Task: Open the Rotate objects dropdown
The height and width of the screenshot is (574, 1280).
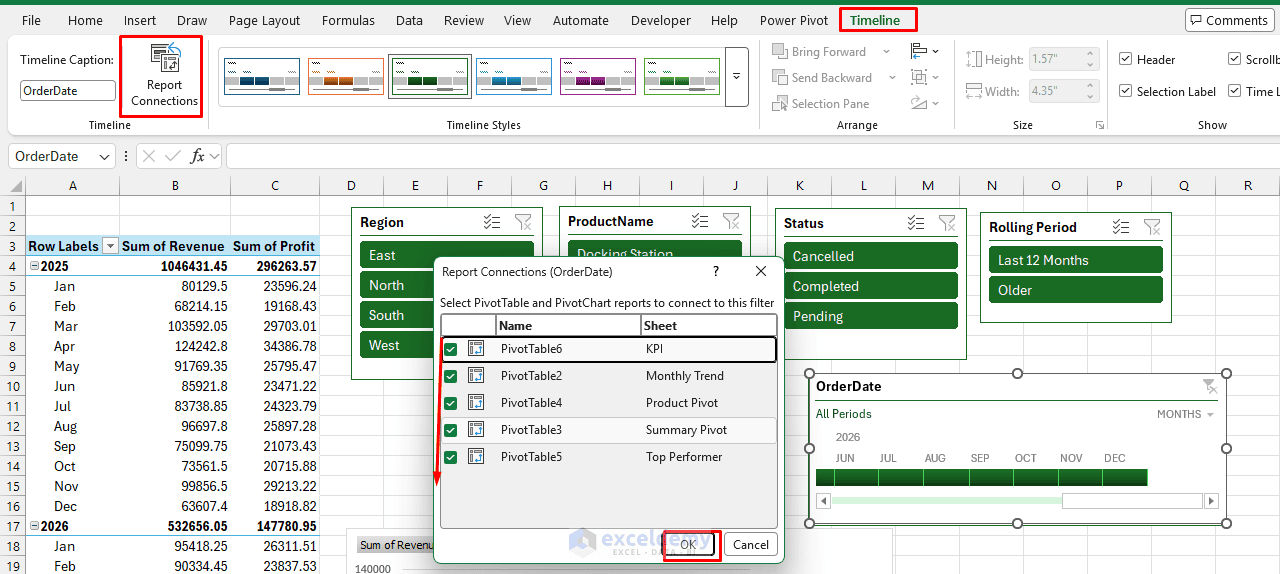Action: pyautogui.click(x=925, y=103)
